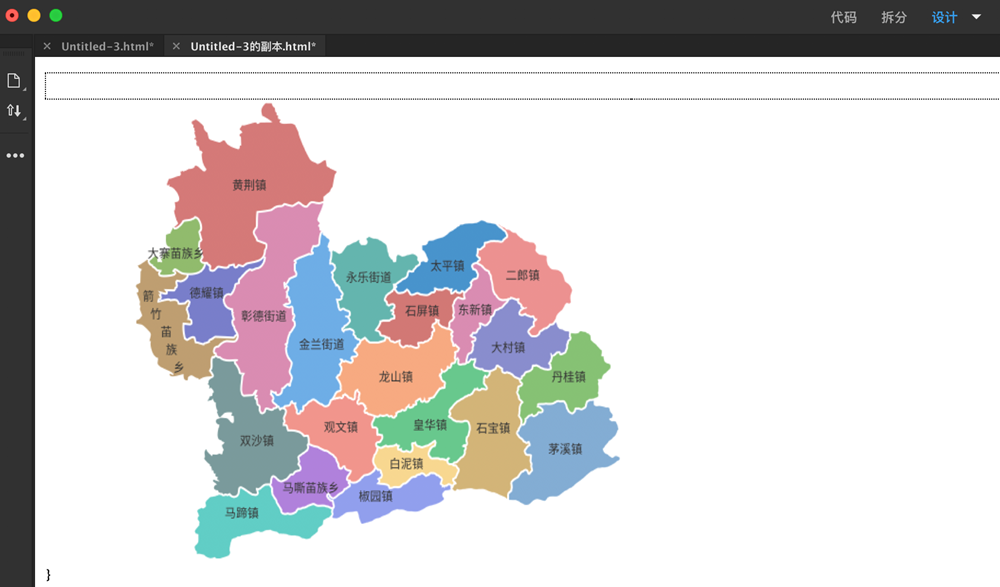Select the Untitled-3的副本.html tab
Viewport: 1000px width, 587px height.
tap(253, 47)
